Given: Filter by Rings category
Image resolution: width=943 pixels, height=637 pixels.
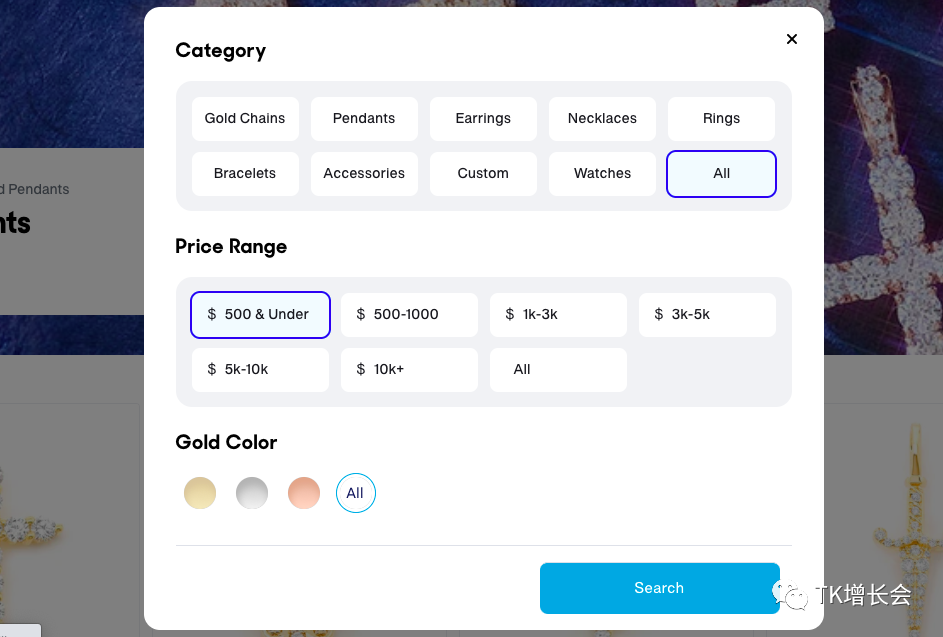Looking at the screenshot, I should pyautogui.click(x=721, y=118).
